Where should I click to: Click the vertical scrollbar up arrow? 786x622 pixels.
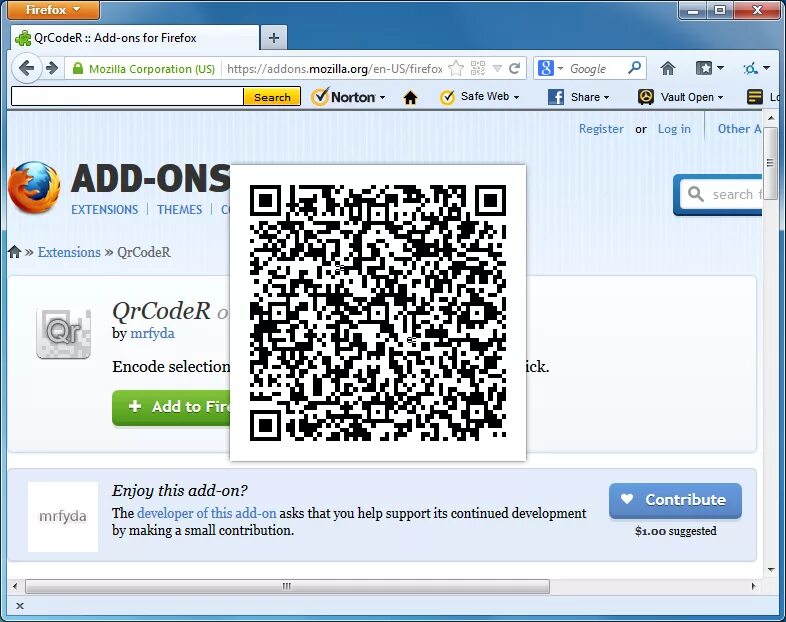pyautogui.click(x=771, y=118)
